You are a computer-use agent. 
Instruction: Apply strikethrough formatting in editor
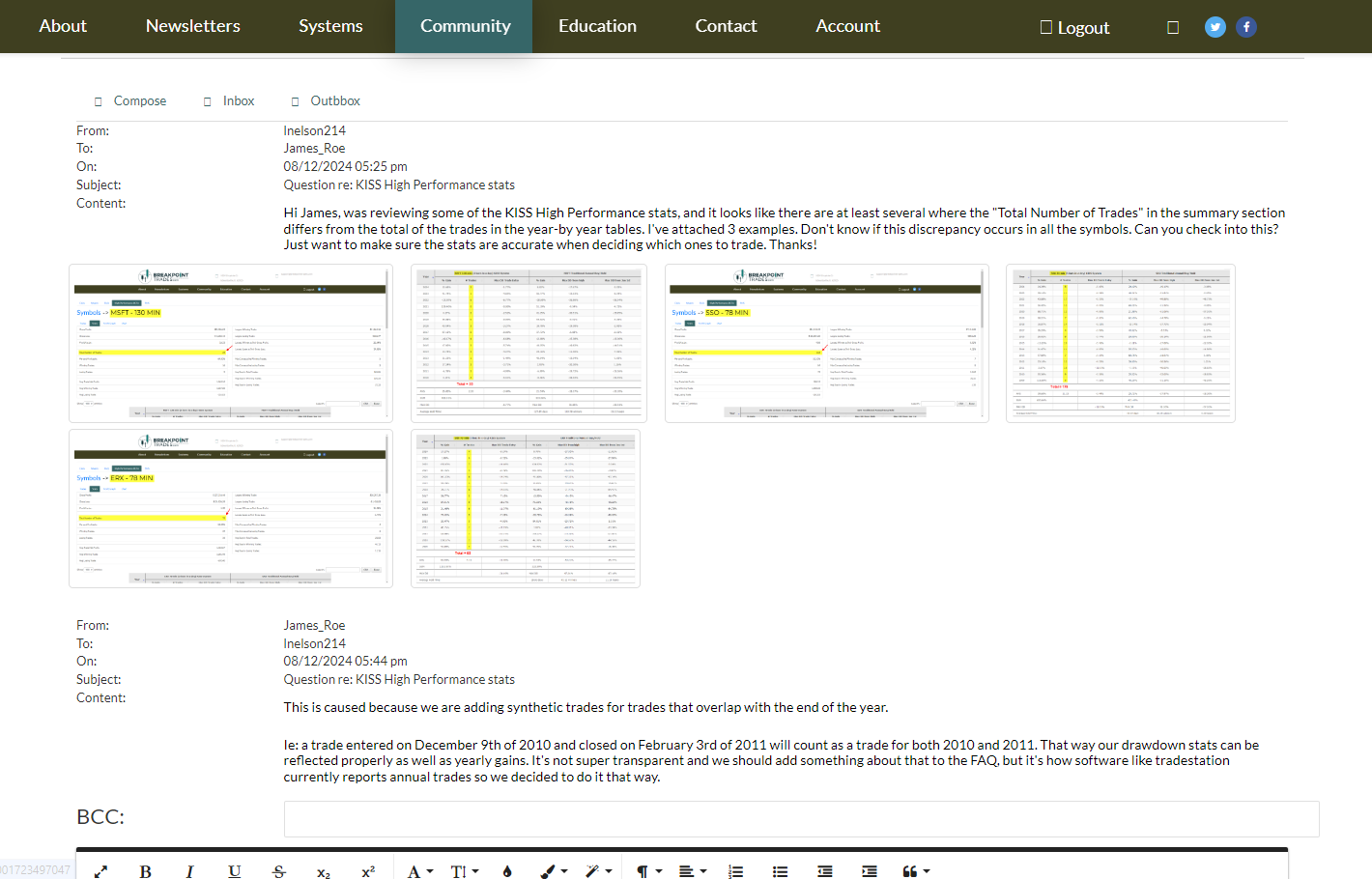(279, 871)
